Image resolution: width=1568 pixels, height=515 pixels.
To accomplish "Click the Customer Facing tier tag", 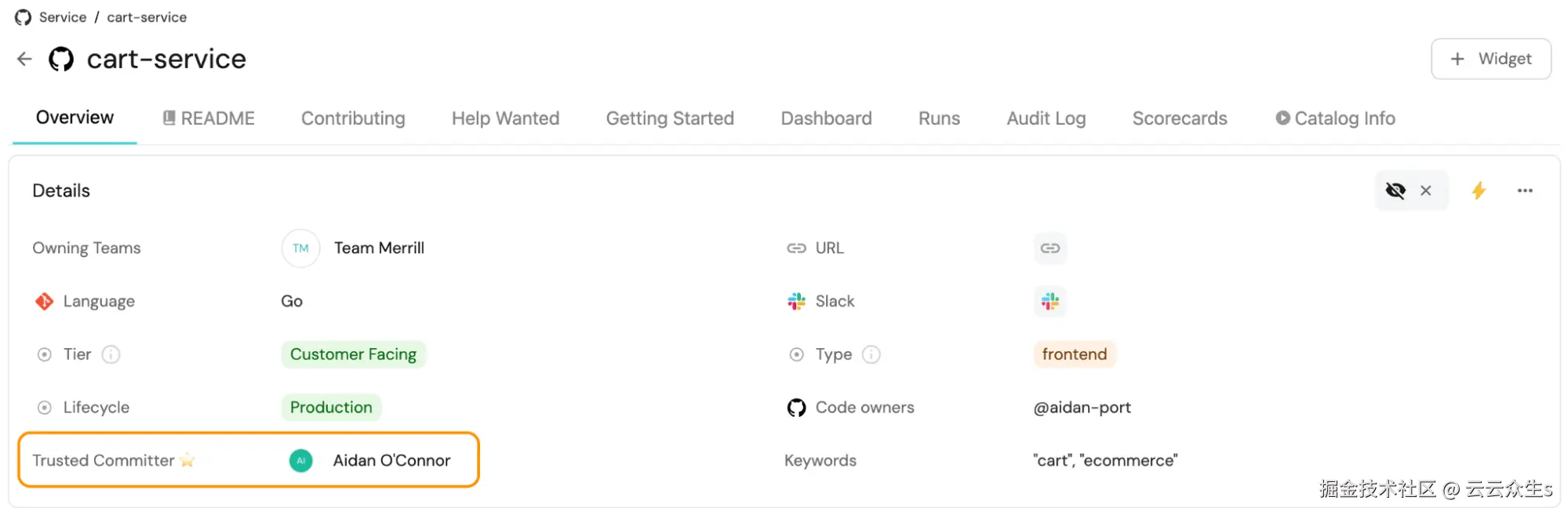I will (353, 354).
